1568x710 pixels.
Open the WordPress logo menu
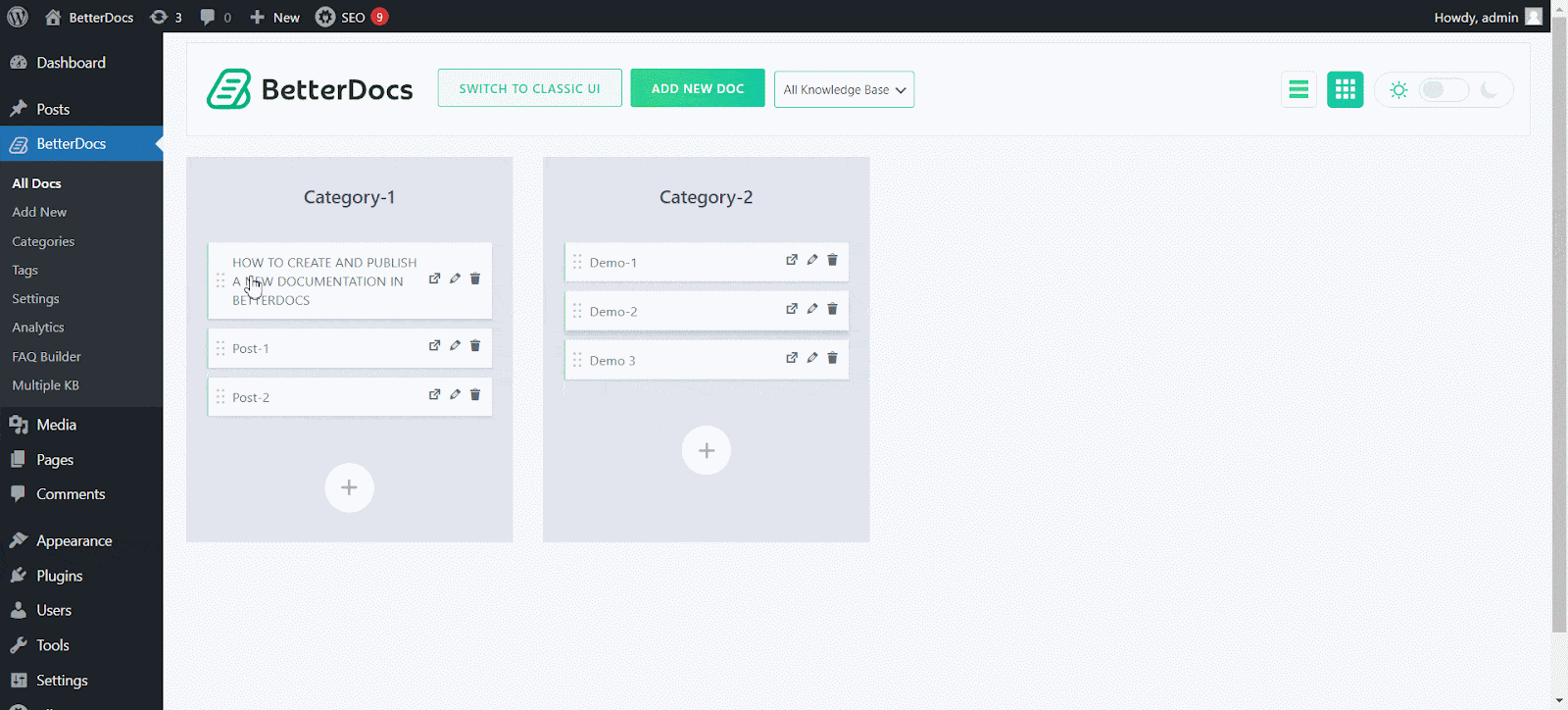(18, 17)
